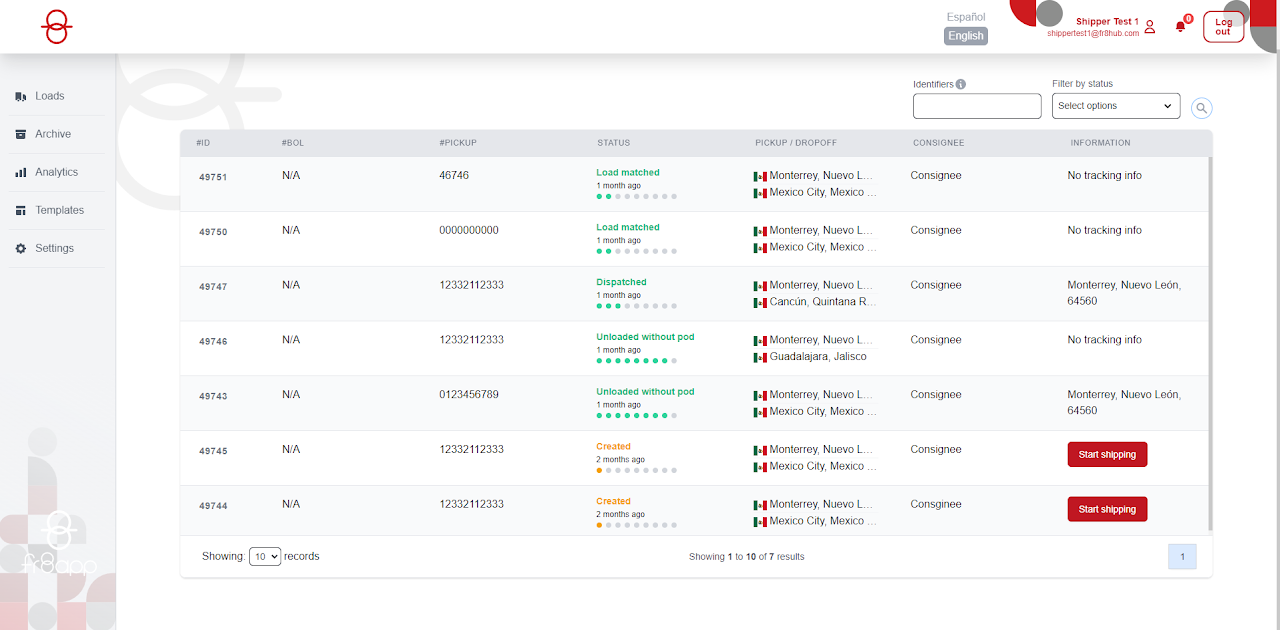1280x630 pixels.
Task: Open load ID 49744
Action: pos(213,507)
